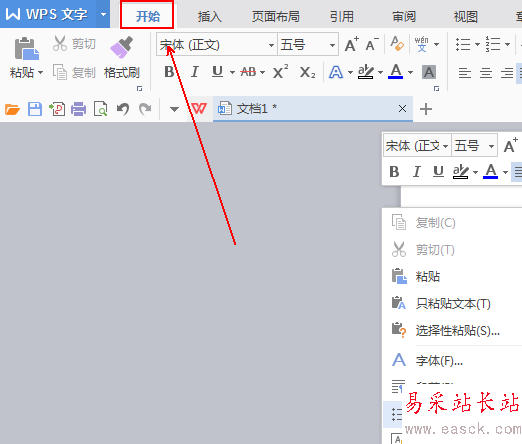
Task: Toggle numbered list button in ribbon
Action: [x=493, y=44]
